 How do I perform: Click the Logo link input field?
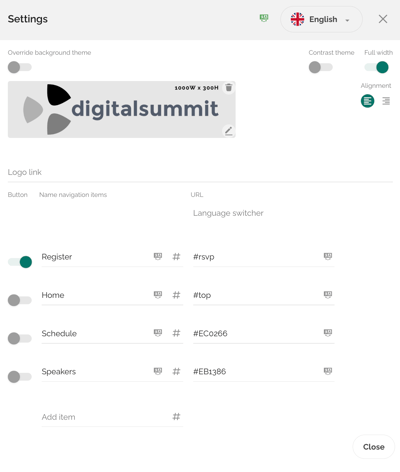[x=200, y=172]
